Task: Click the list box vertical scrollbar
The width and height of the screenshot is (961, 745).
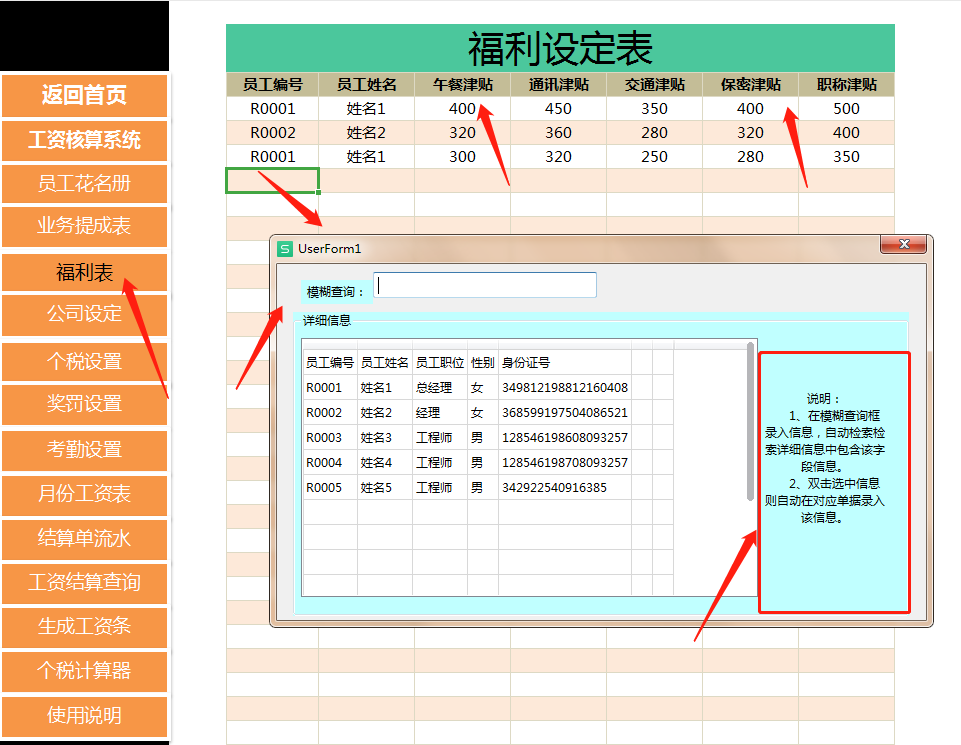Action: [750, 422]
